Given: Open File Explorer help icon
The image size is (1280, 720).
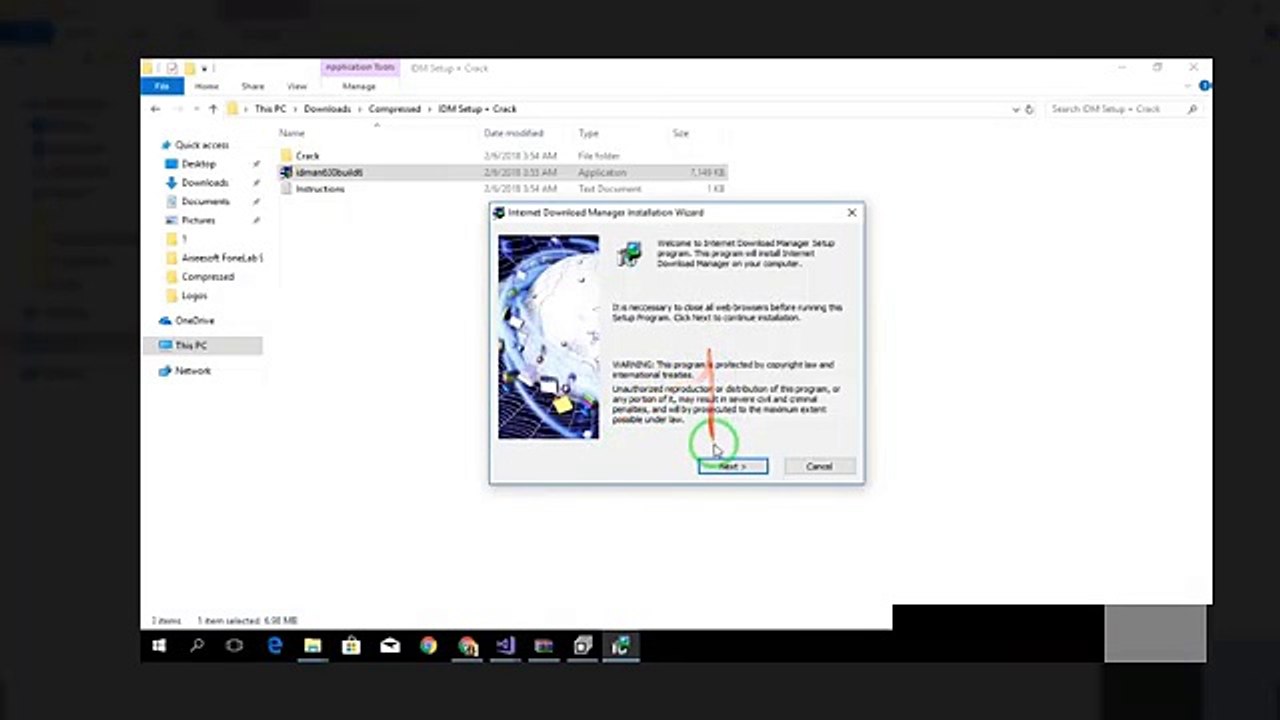Looking at the screenshot, I should [1204, 87].
